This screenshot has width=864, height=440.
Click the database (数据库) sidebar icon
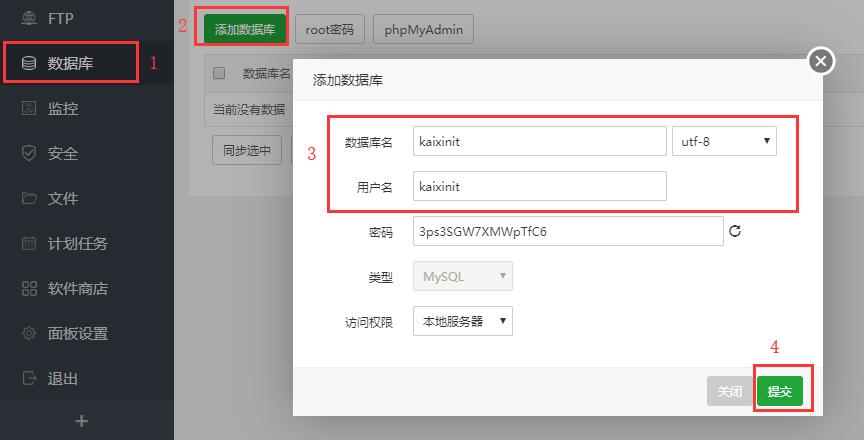pyautogui.click(x=29, y=63)
